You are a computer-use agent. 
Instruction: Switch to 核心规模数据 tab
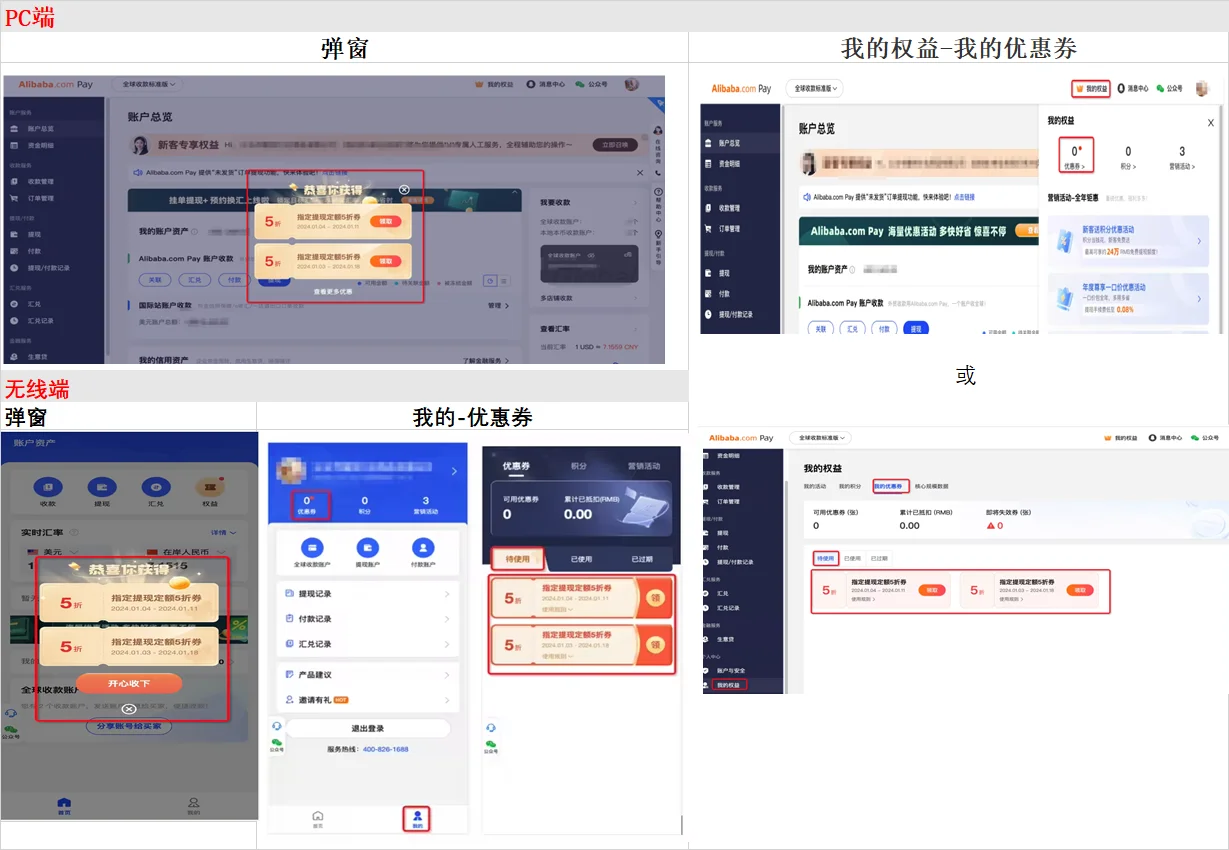[x=931, y=487]
